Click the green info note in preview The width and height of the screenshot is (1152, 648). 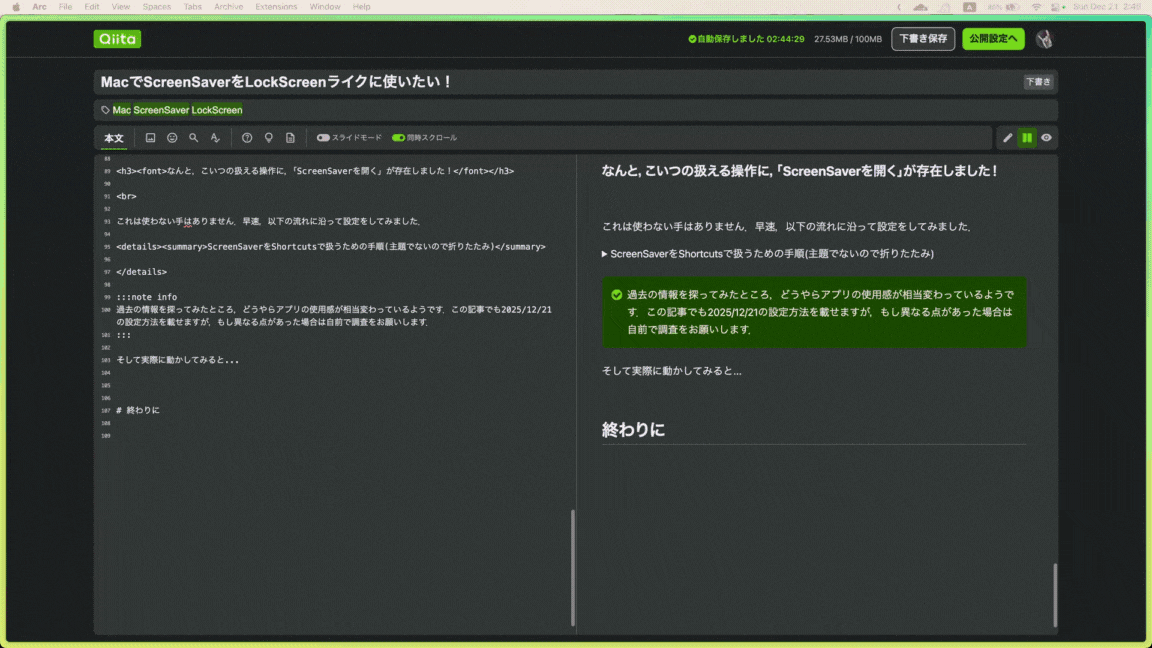click(814, 312)
